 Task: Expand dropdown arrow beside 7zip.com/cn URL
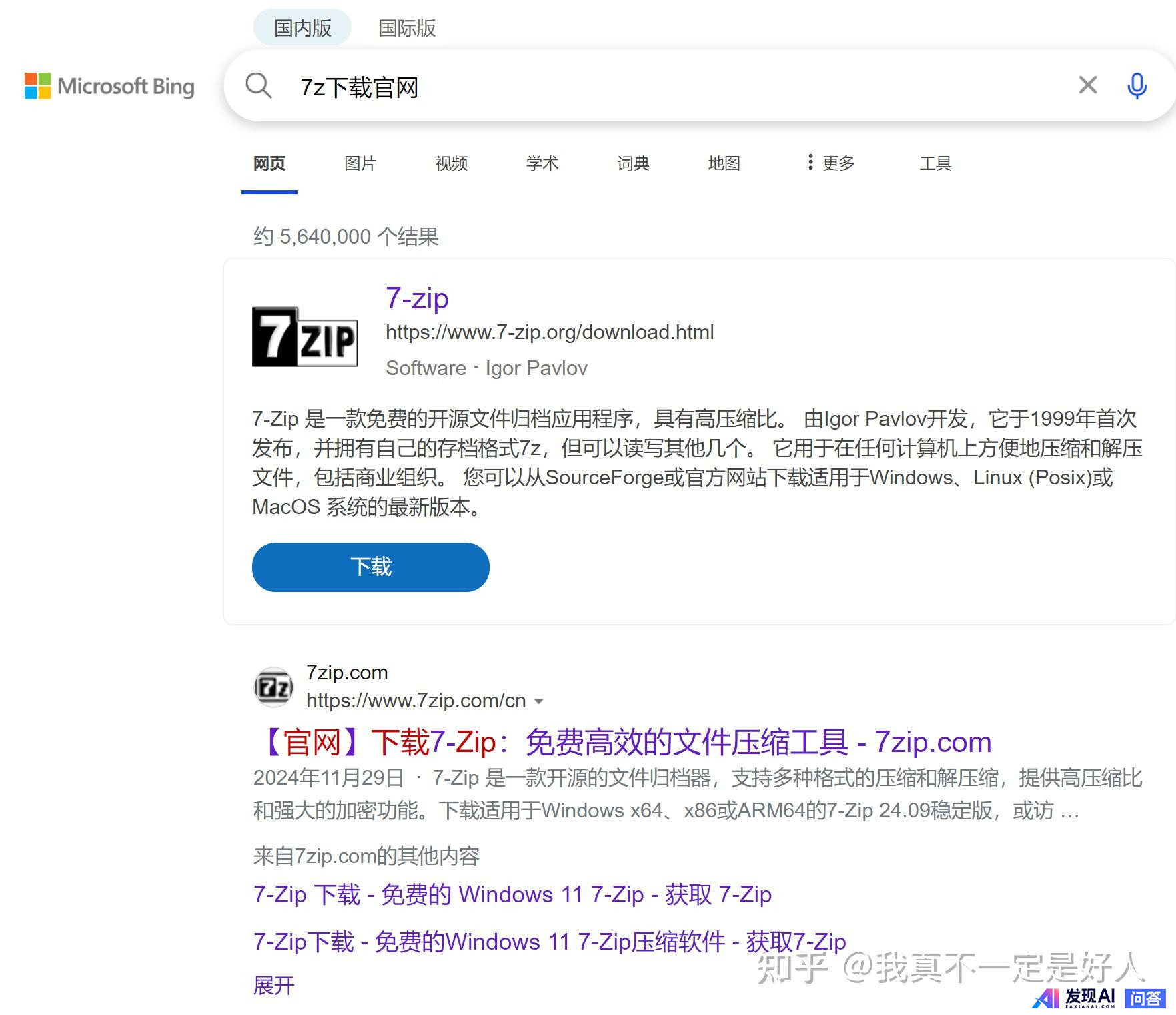click(539, 701)
